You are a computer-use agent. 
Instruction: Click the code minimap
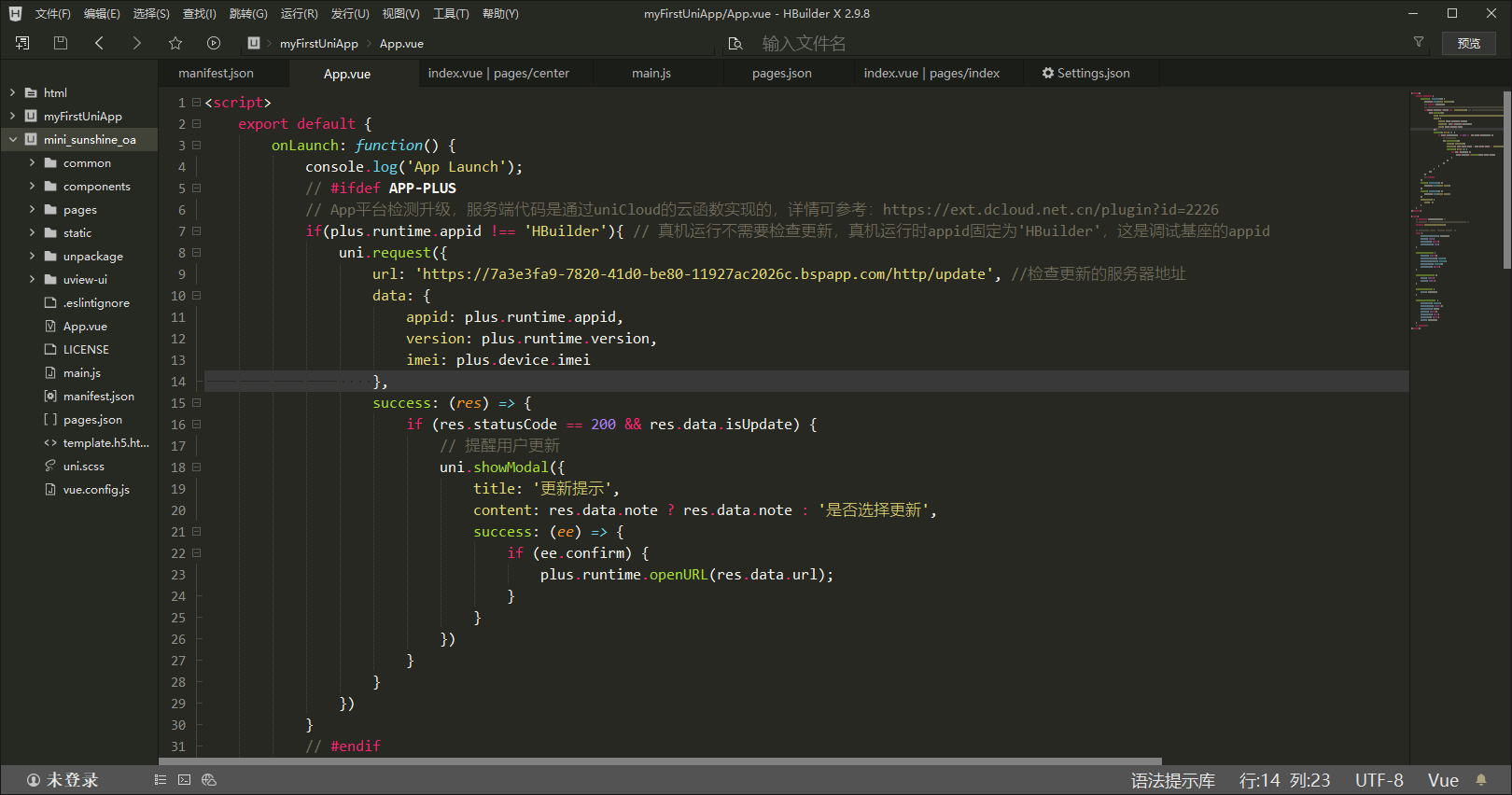[1456, 210]
